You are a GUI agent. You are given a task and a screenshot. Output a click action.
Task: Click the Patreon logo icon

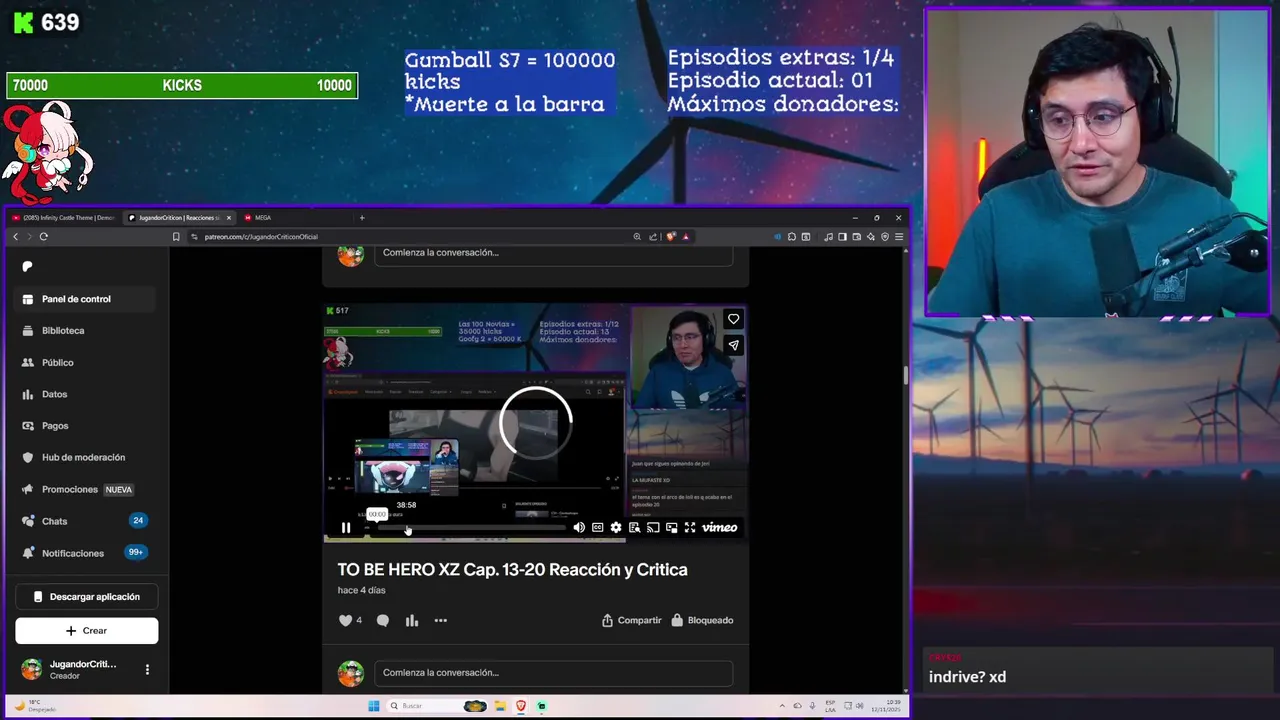pos(27,266)
